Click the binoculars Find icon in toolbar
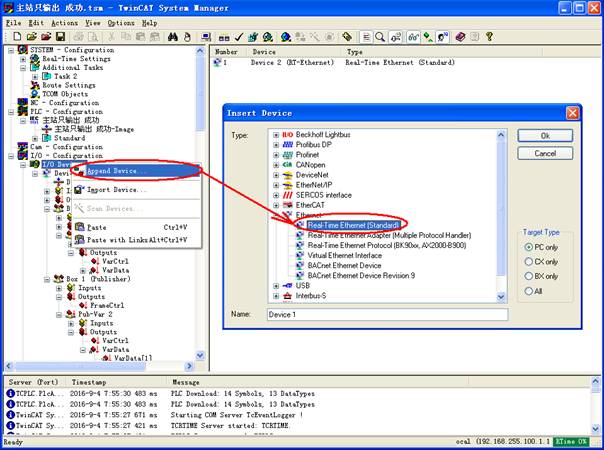 [172, 37]
